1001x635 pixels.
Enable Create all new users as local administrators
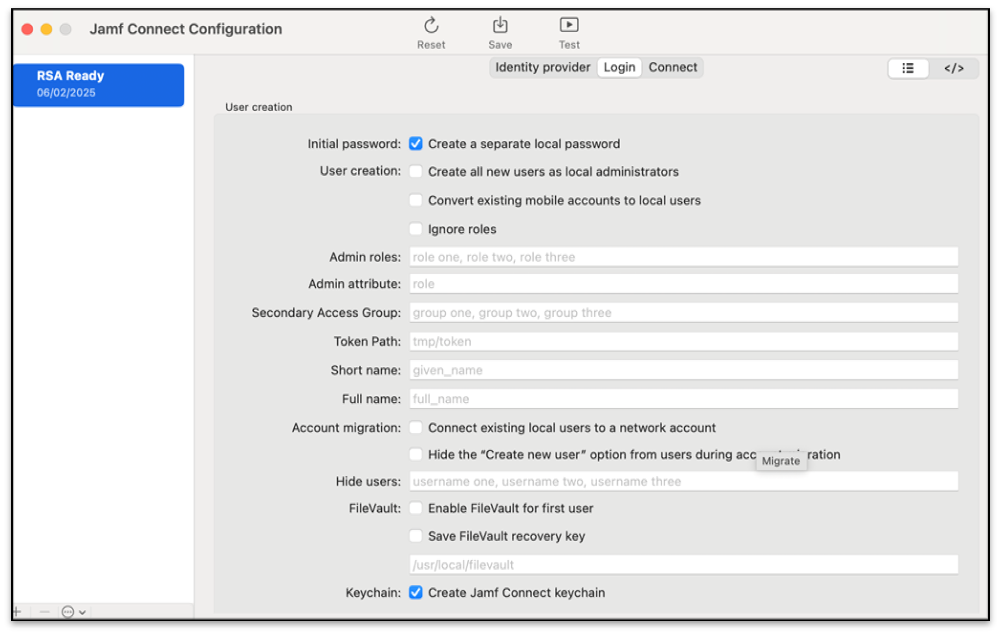click(416, 172)
